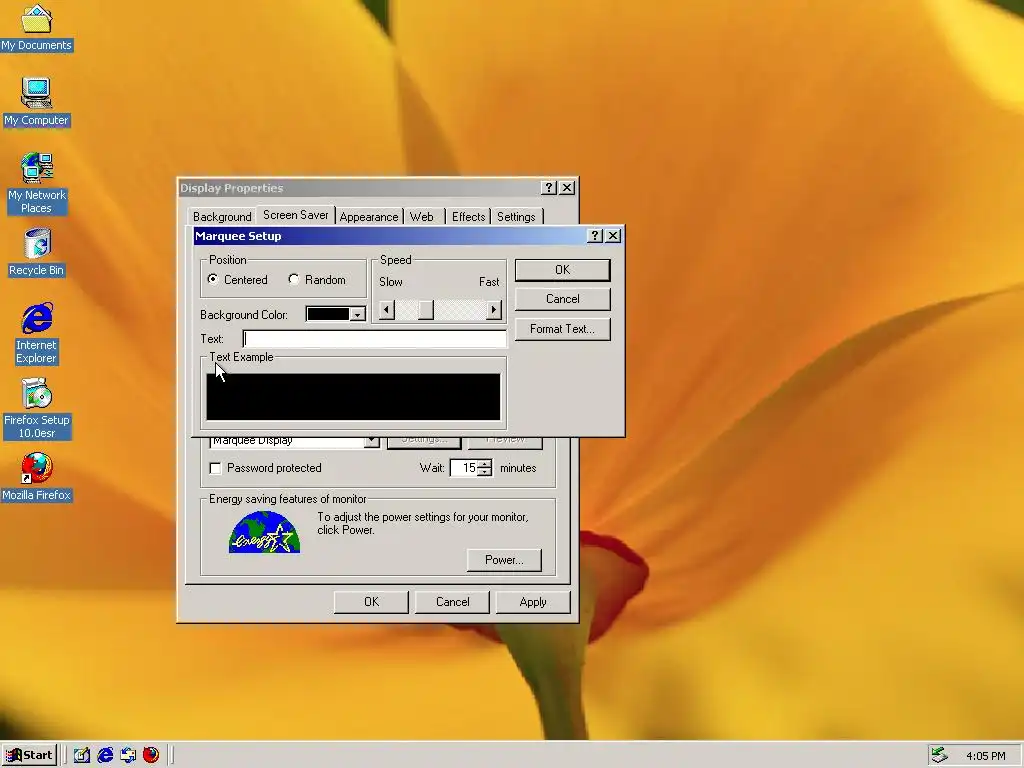Click the black Text Example preview

(353, 397)
